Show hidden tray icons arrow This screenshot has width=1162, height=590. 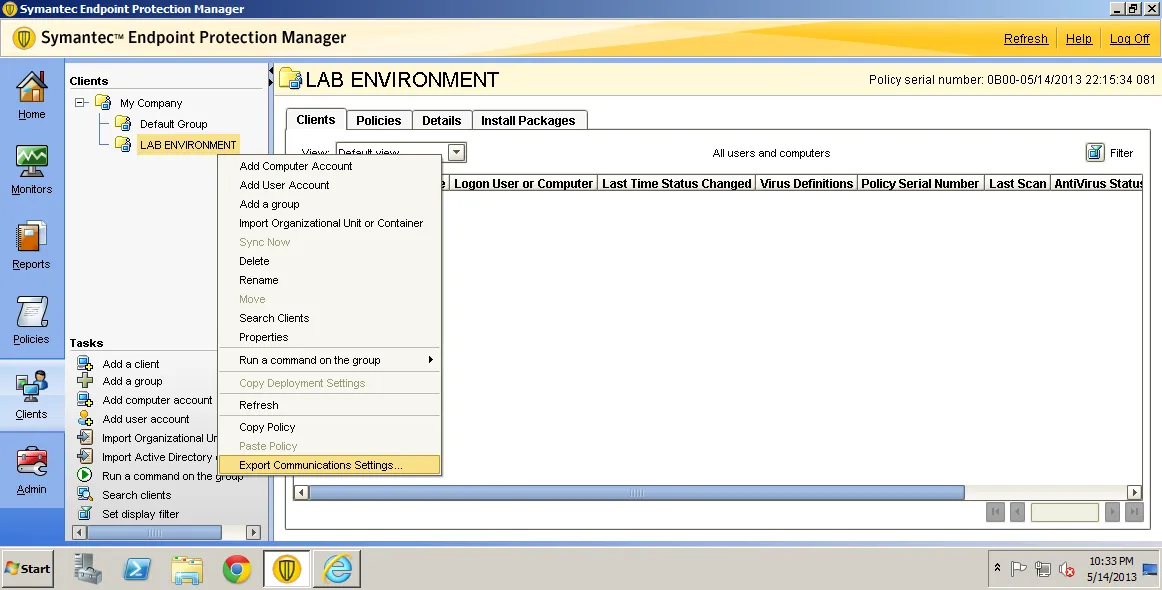pyautogui.click(x=997, y=568)
